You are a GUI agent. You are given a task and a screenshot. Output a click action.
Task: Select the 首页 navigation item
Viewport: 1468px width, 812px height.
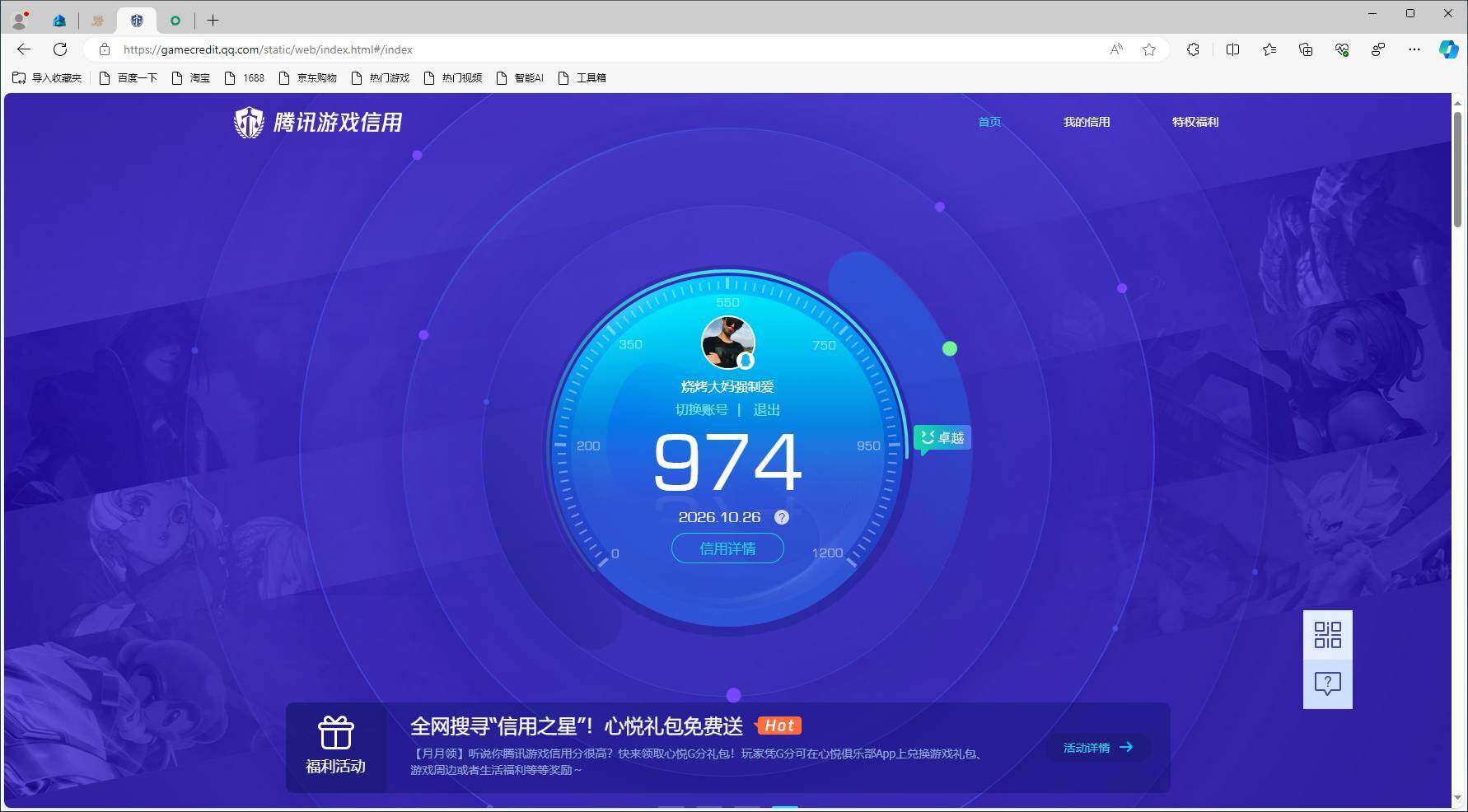click(x=989, y=122)
